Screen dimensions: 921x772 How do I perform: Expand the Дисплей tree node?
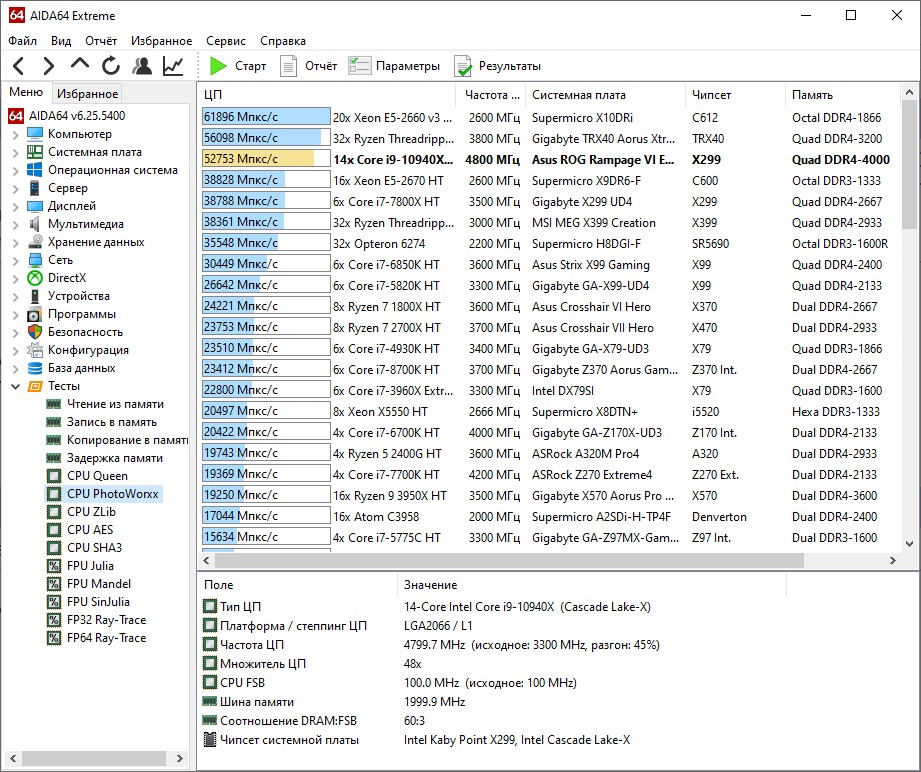click(16, 207)
